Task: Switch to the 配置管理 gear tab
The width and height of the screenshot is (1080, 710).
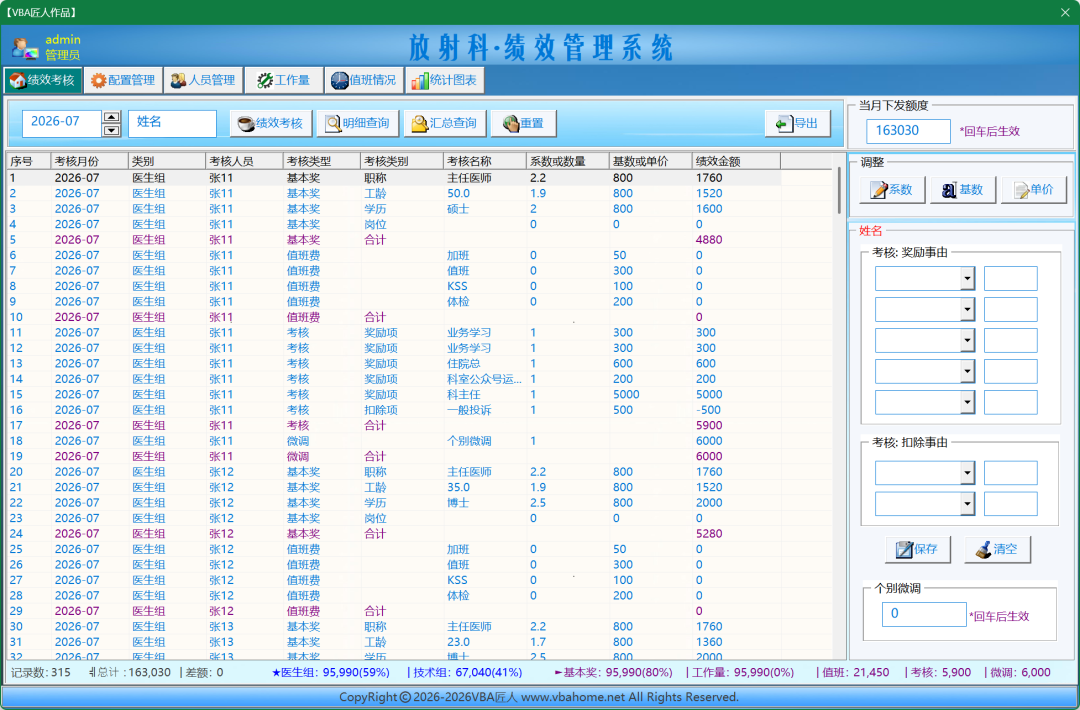Action: (x=123, y=81)
